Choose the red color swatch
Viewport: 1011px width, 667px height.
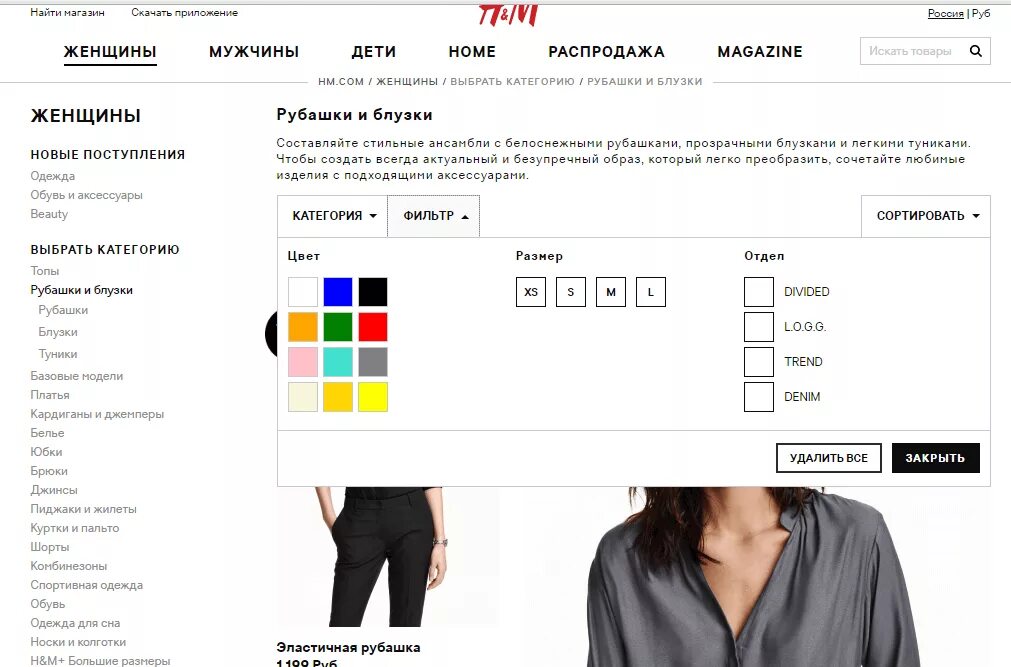coord(373,326)
